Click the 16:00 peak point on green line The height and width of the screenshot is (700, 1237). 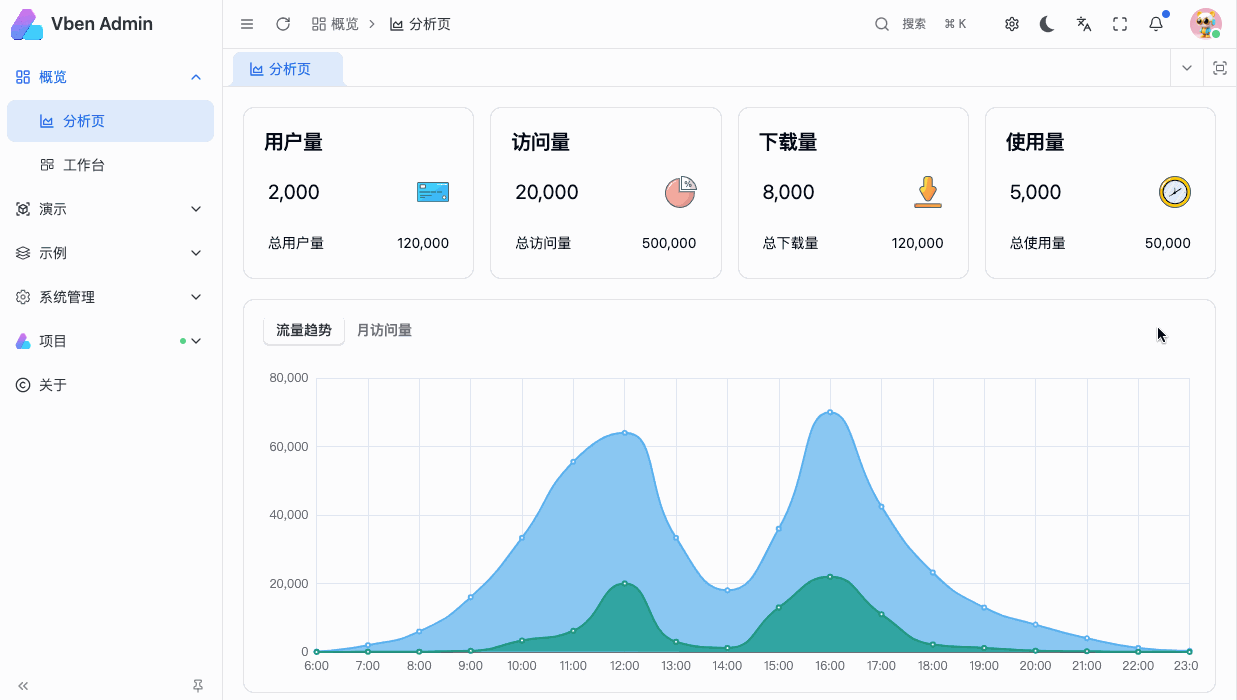point(830,576)
